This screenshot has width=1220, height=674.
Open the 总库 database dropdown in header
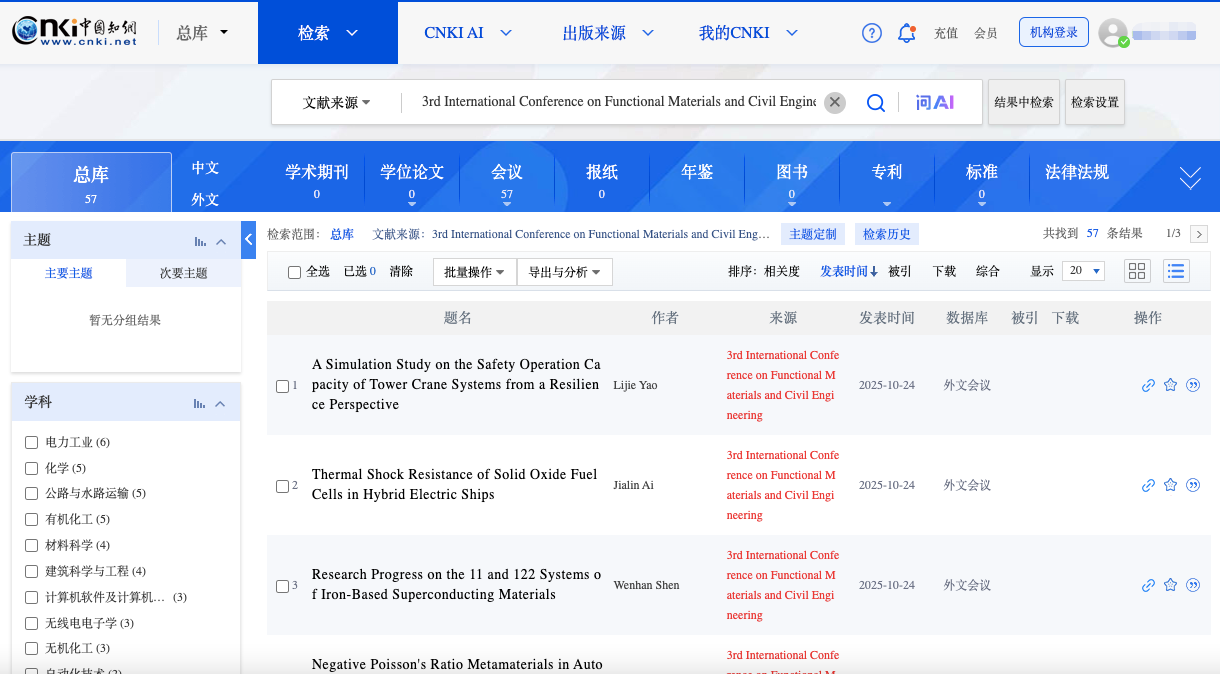coord(202,33)
